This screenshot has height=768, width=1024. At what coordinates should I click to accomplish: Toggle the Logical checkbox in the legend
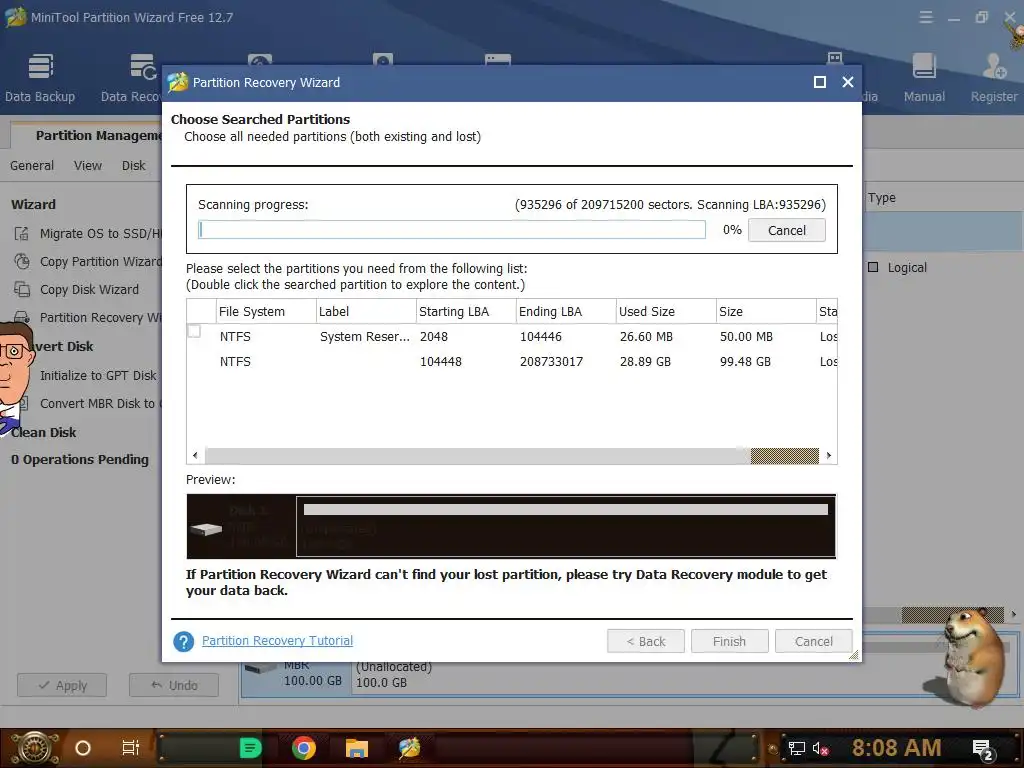(873, 267)
